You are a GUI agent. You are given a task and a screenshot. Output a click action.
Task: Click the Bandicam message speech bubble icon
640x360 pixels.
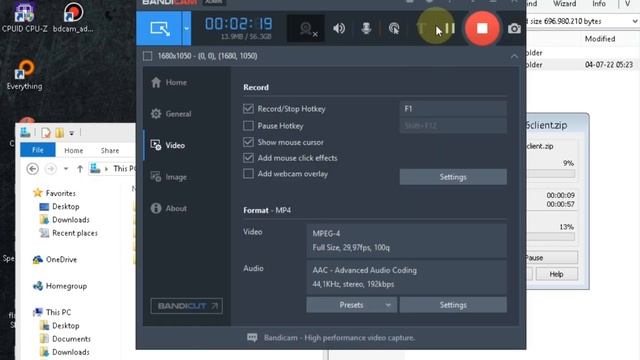coord(252,338)
